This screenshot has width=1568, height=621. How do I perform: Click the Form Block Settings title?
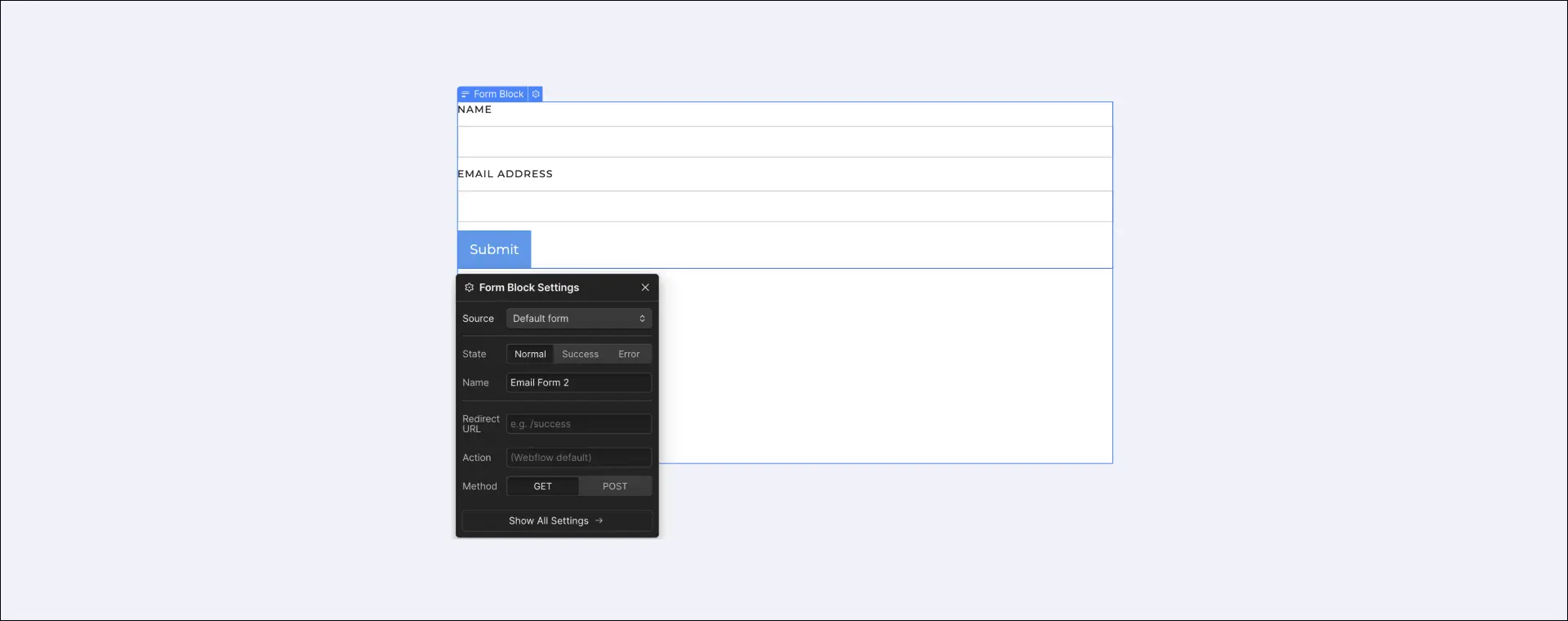pyautogui.click(x=529, y=288)
